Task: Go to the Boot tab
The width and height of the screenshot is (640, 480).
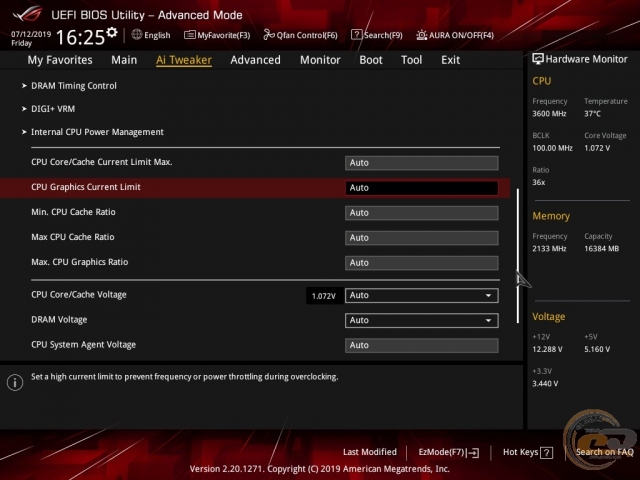Action: click(371, 60)
